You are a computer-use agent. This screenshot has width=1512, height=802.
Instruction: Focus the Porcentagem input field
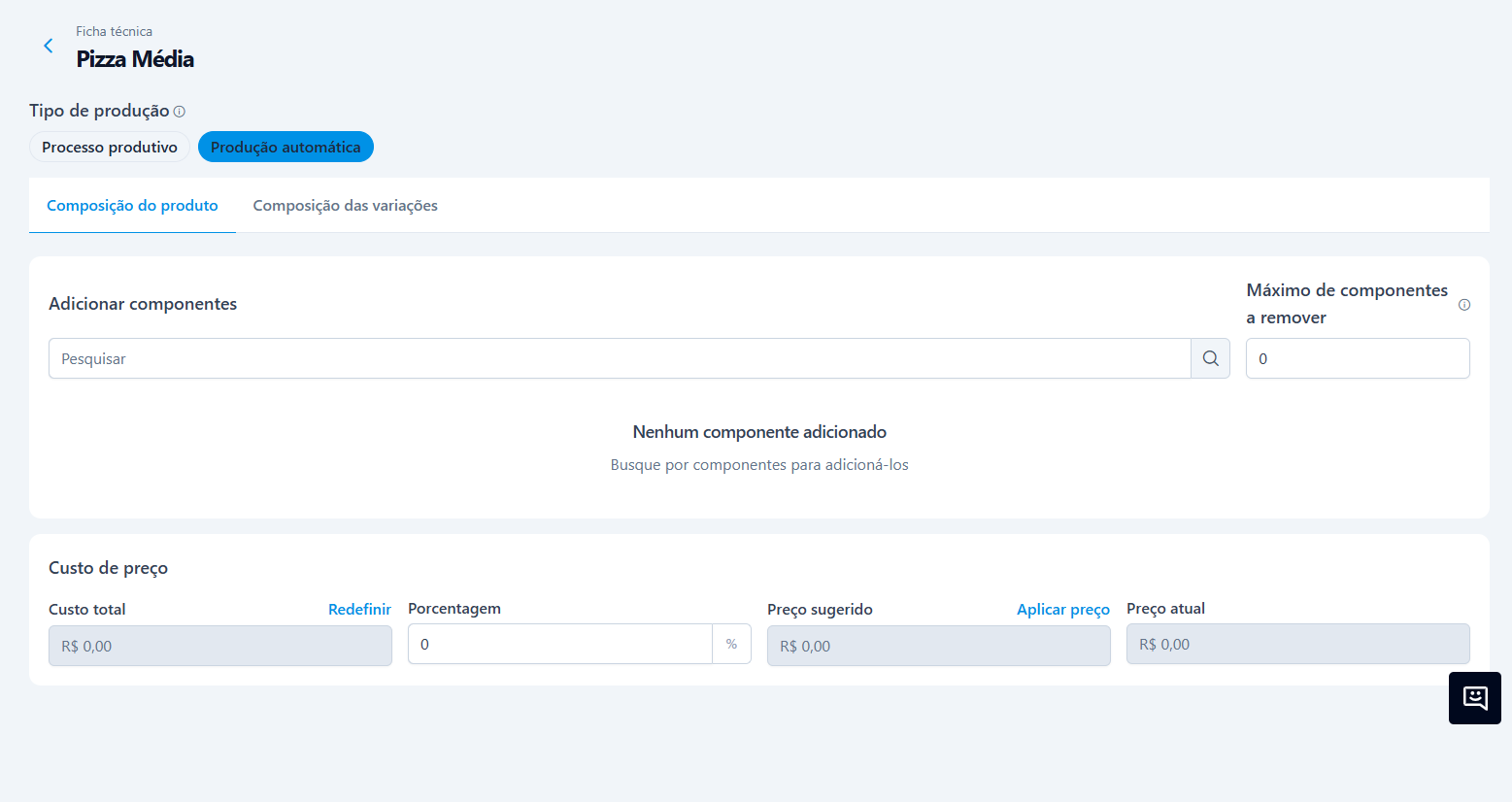[x=559, y=644]
